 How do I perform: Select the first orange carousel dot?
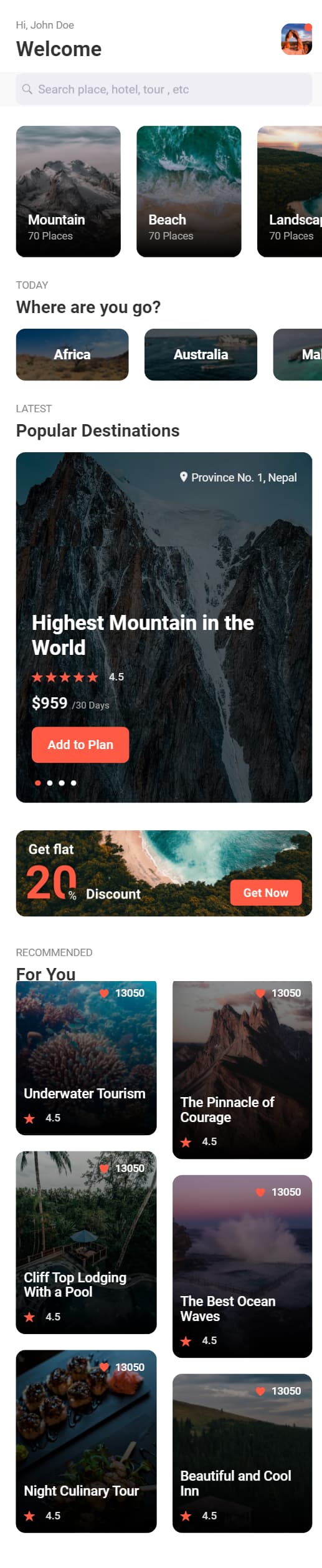[38, 783]
